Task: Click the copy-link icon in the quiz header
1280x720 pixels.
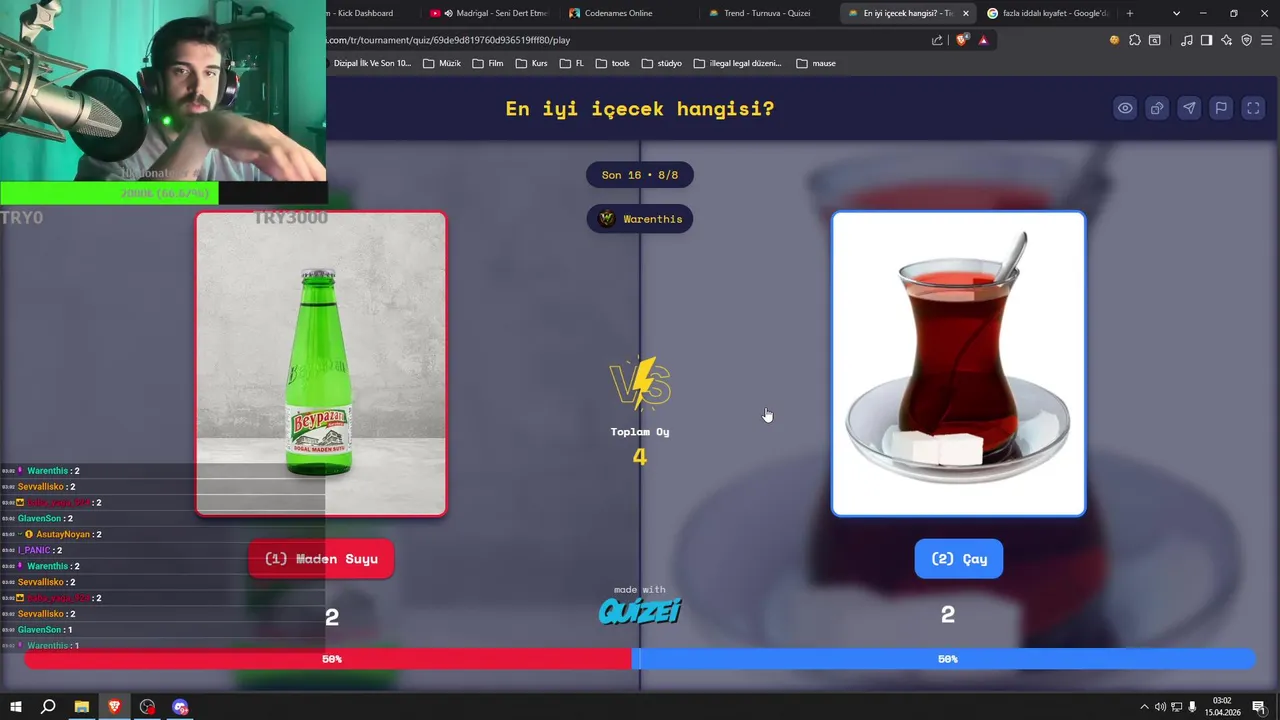Action: click(1157, 108)
